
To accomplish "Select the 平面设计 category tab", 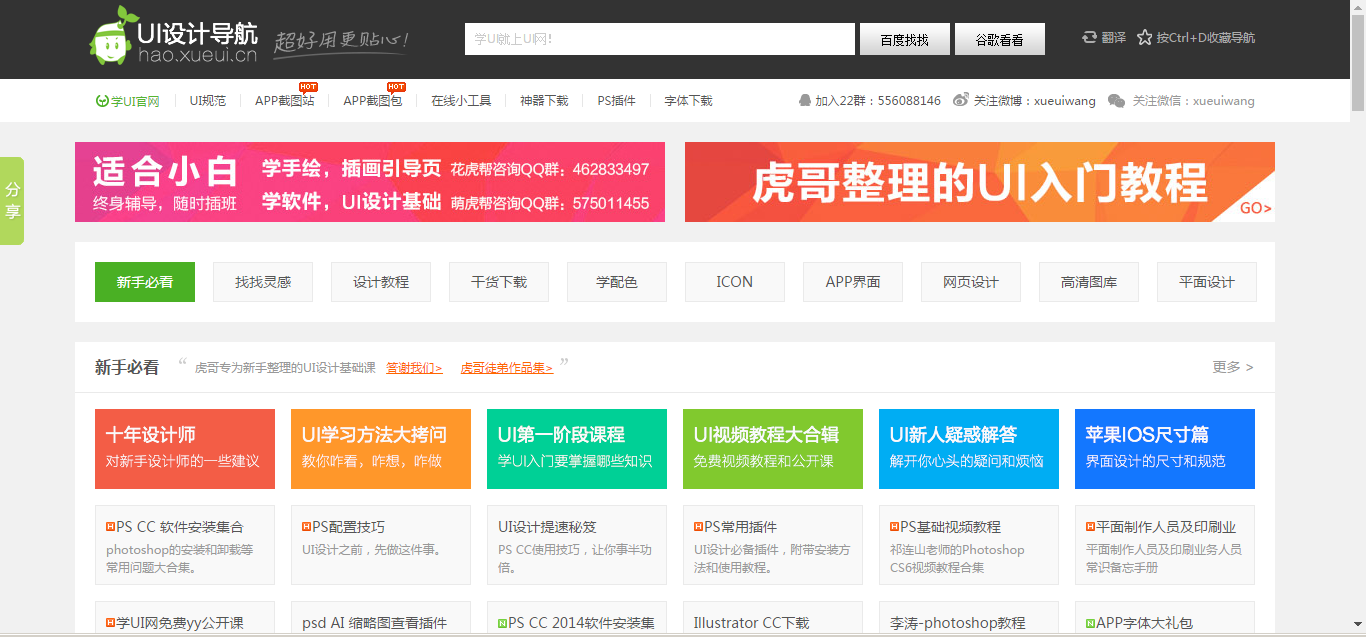I will pyautogui.click(x=1207, y=282).
